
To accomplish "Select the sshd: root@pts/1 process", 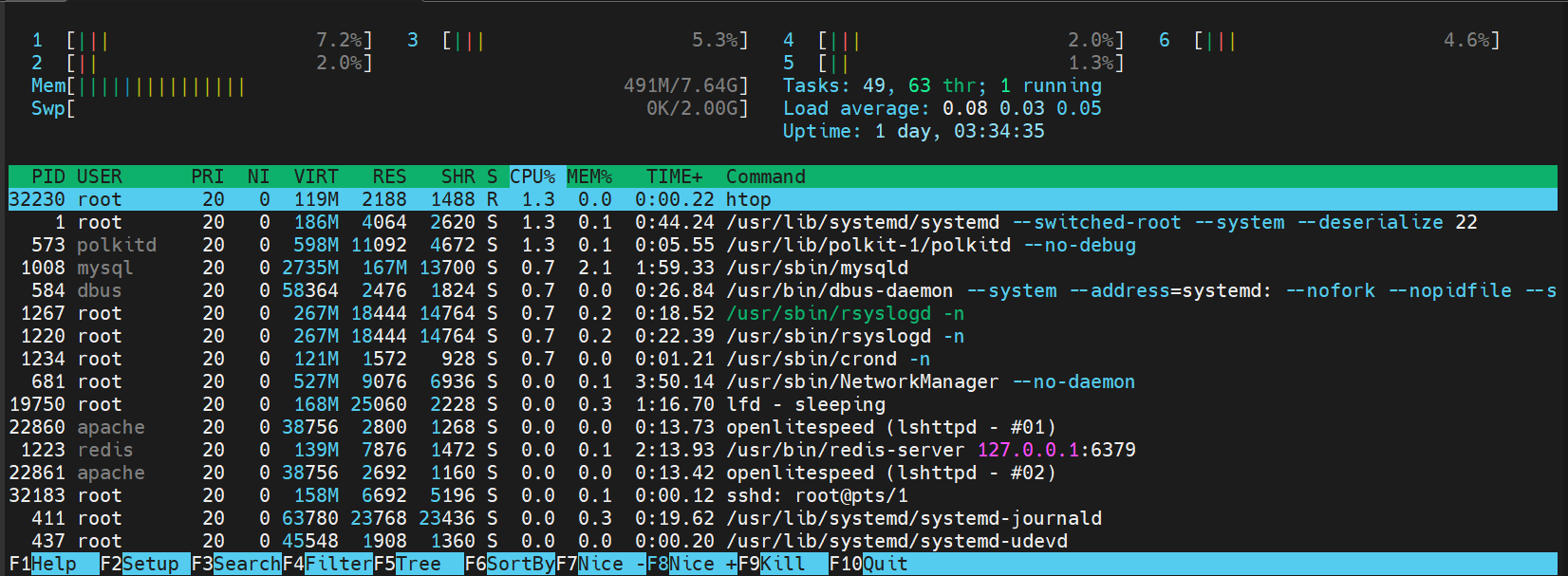I will (x=816, y=495).
